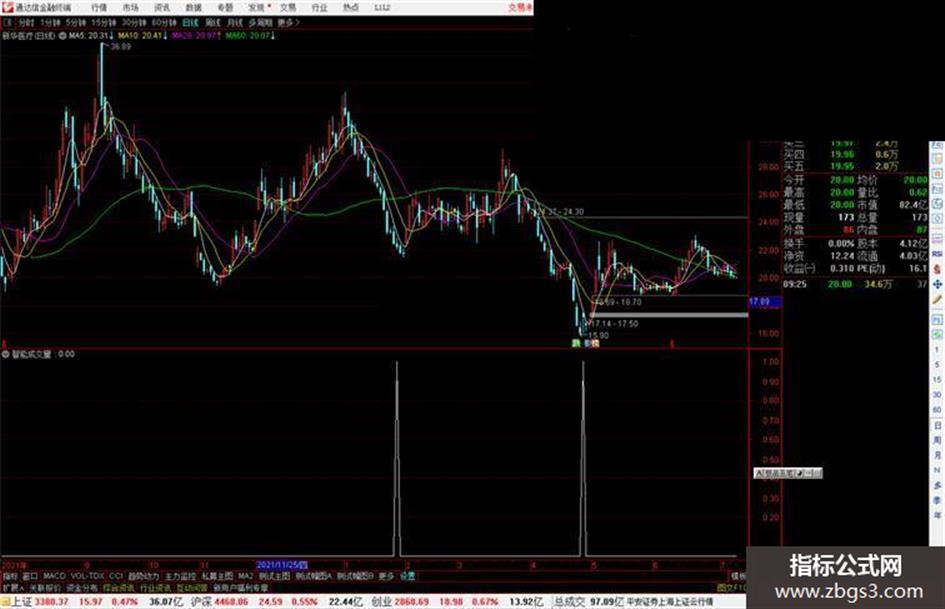Screen dimensions: 945x609
Task: Open the 多周期 multi-period view
Action: [260, 23]
